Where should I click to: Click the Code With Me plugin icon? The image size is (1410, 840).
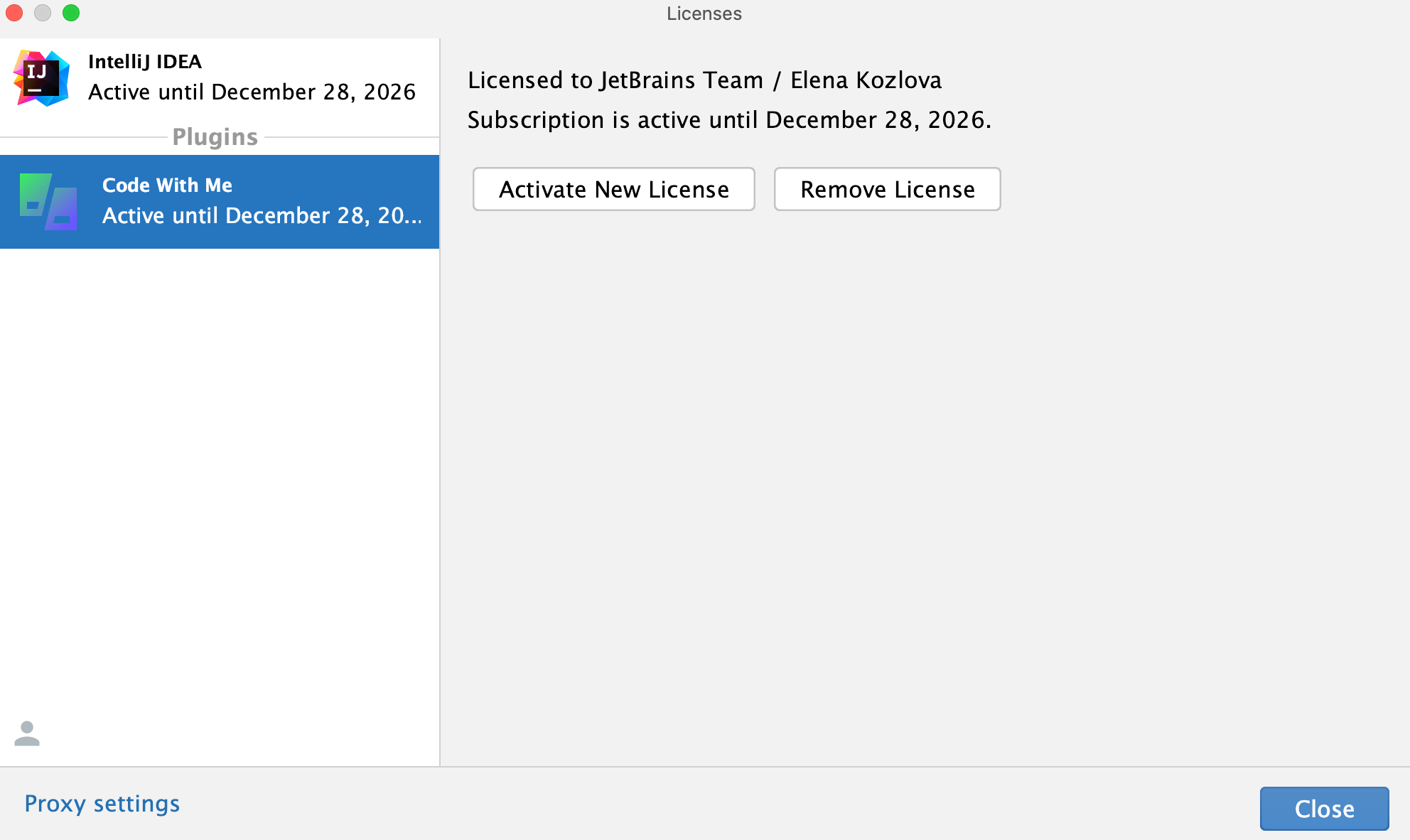(48, 202)
